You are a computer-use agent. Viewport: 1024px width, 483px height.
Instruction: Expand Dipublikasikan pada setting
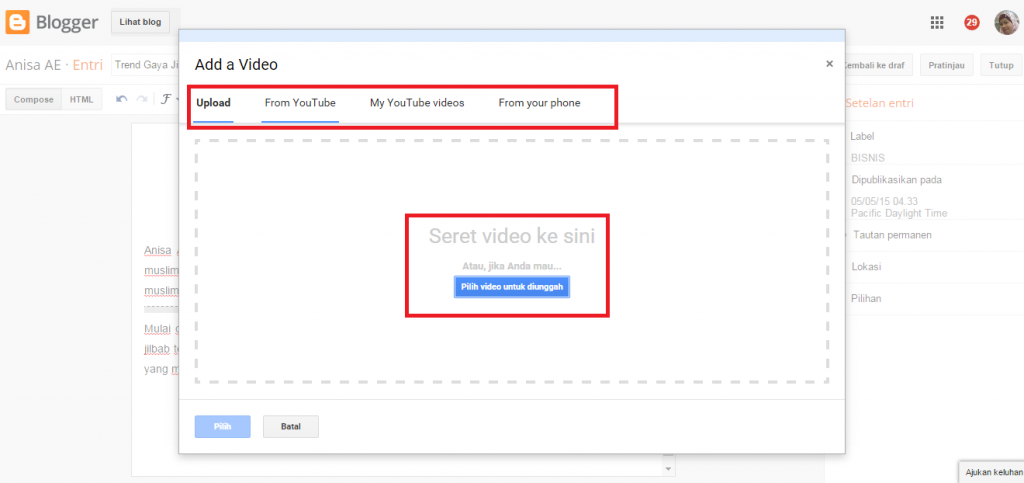896,180
